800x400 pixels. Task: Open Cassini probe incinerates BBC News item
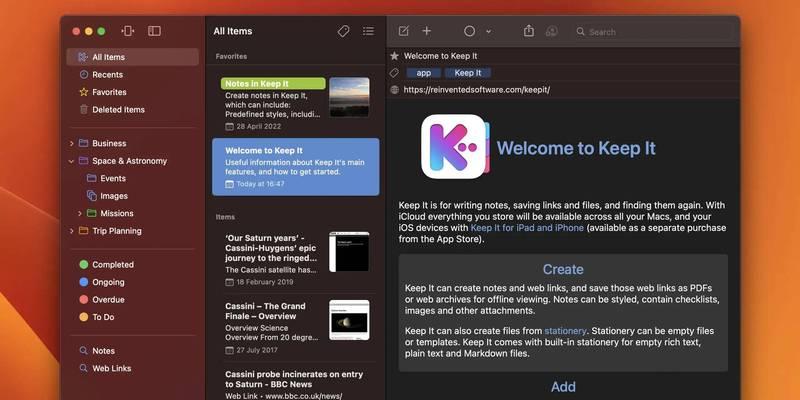point(296,384)
